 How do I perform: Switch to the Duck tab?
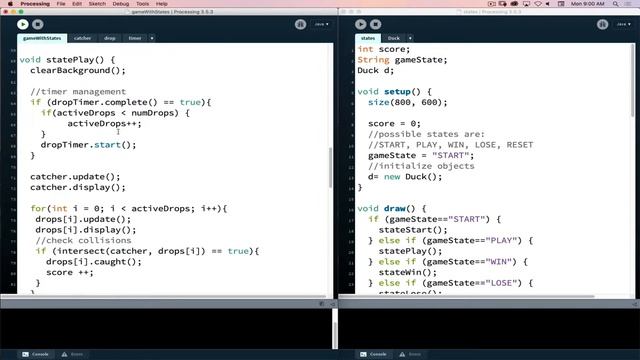pos(393,38)
